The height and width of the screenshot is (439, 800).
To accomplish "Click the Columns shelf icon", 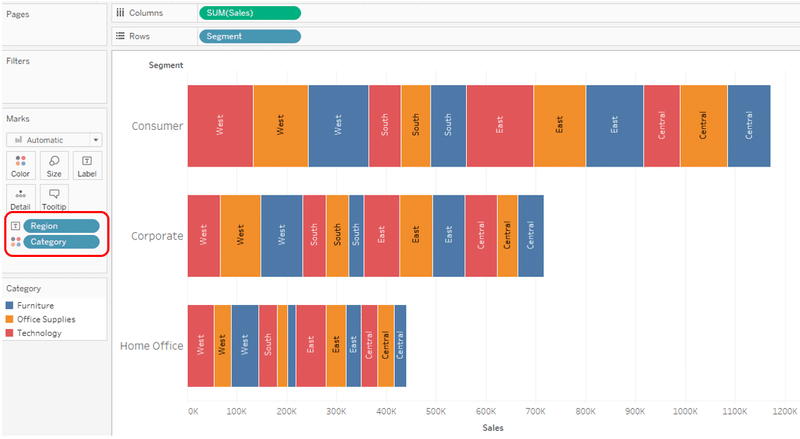I will 121,13.
